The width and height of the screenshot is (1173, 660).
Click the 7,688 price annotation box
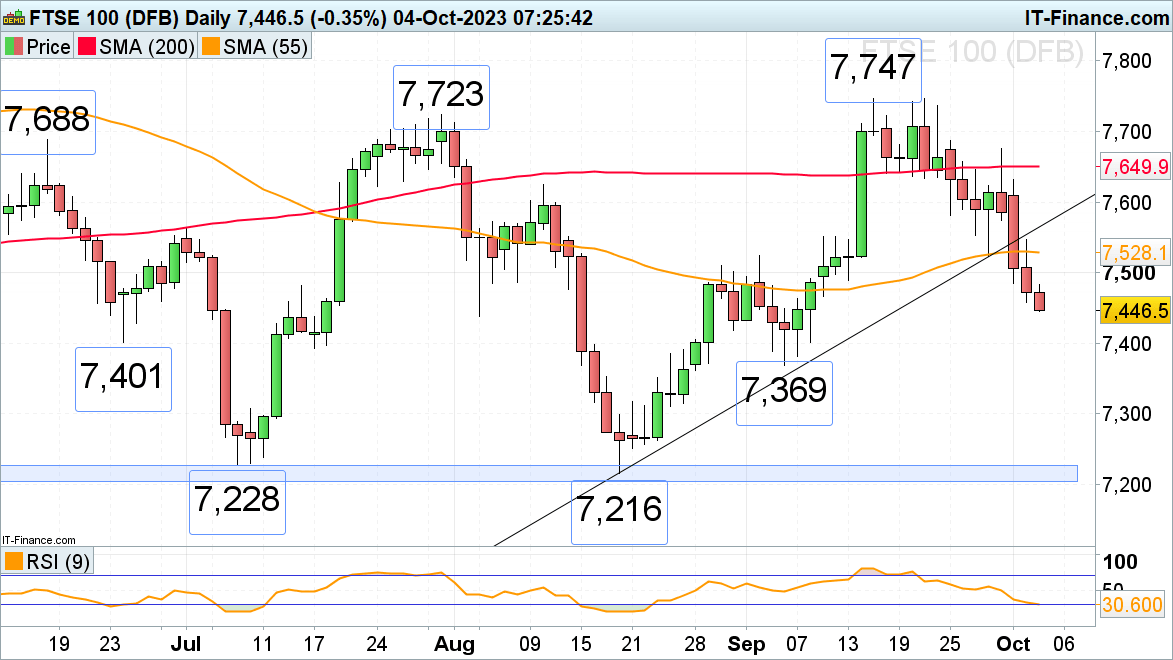(x=47, y=122)
